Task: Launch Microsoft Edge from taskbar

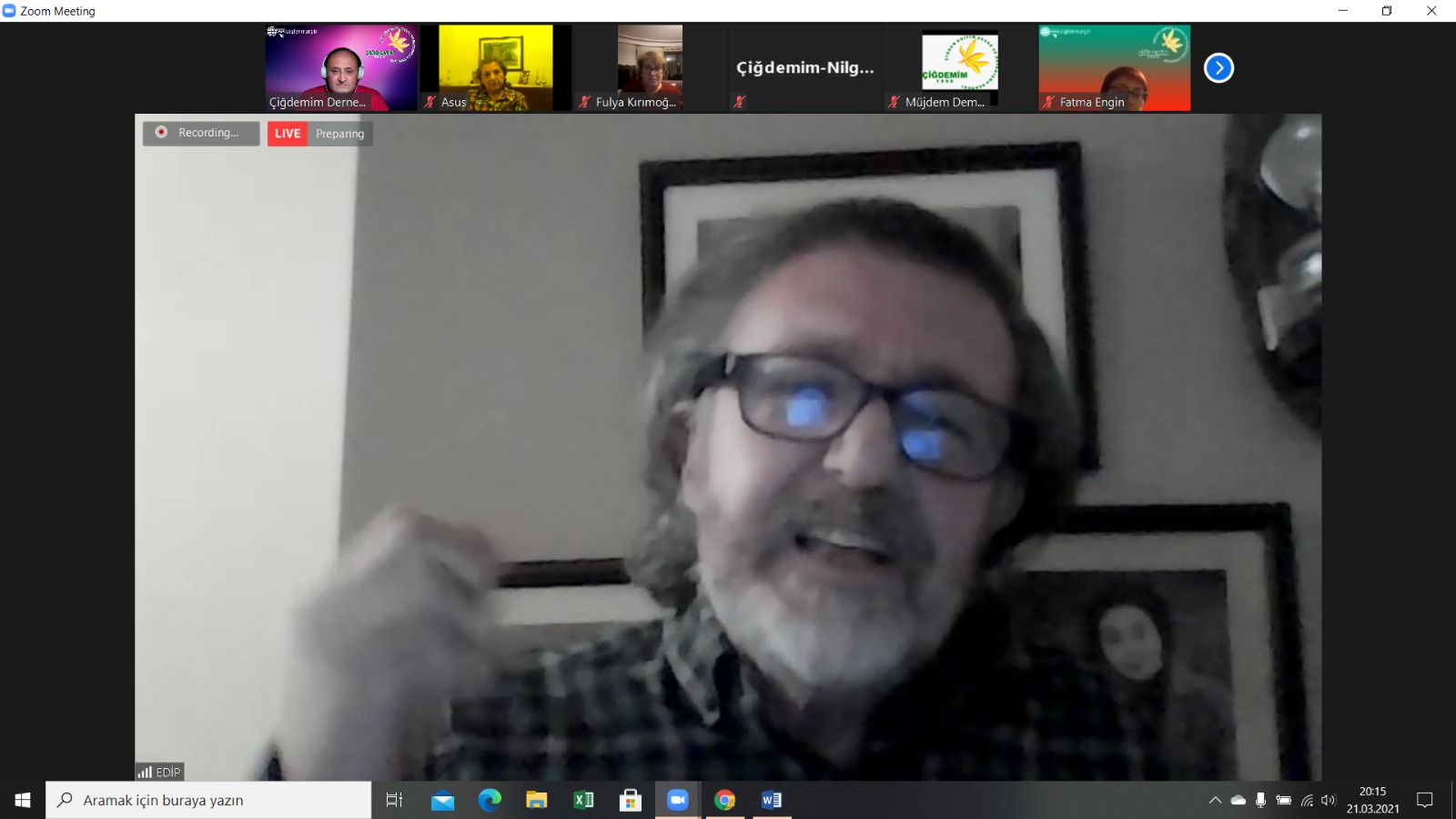Action: (490, 800)
